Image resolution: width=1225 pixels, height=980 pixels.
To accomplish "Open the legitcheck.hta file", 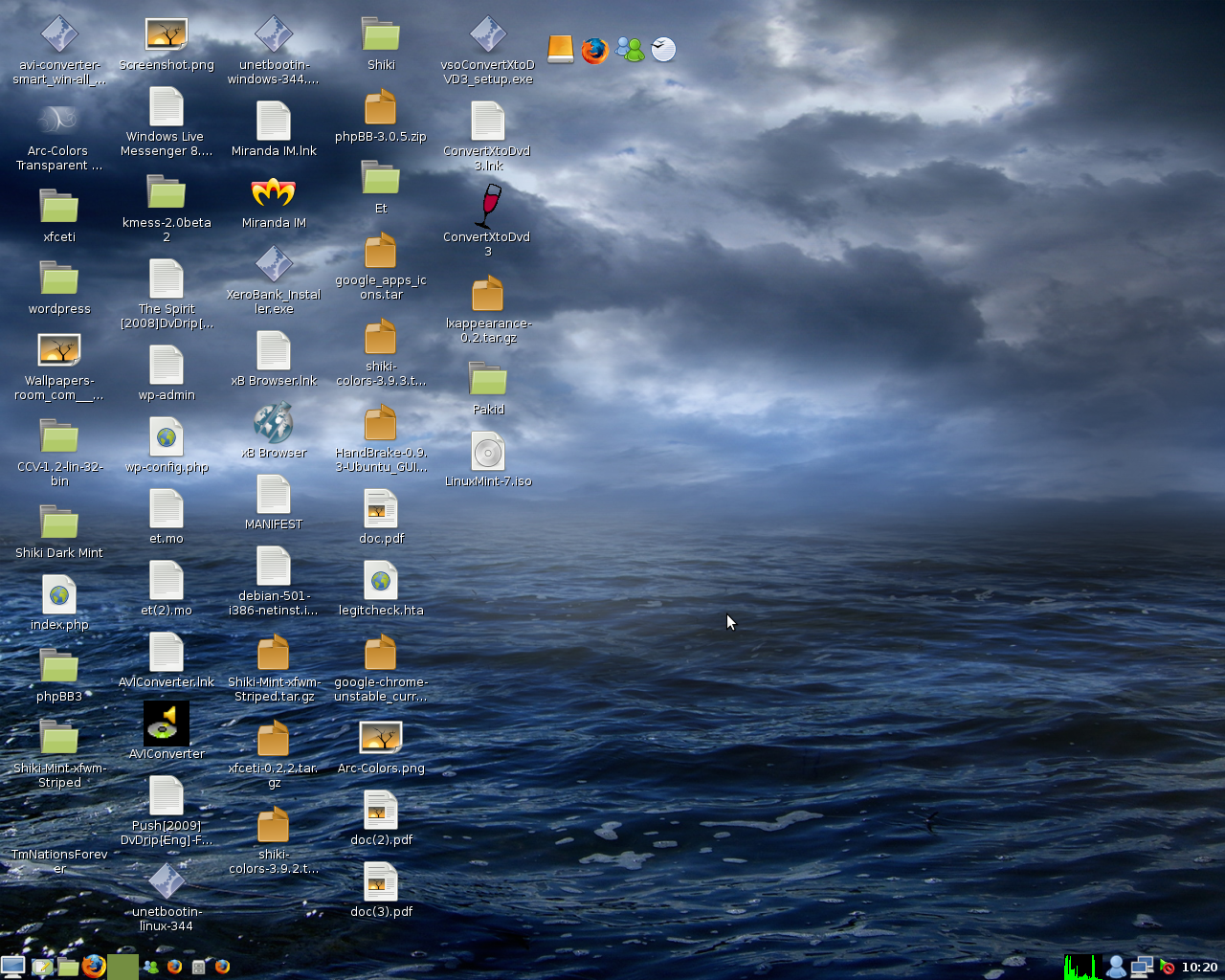I will (381, 580).
